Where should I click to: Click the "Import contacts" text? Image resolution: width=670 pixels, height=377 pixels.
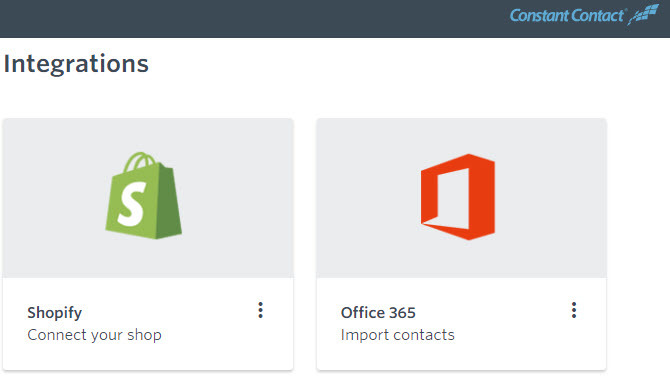[x=397, y=335]
